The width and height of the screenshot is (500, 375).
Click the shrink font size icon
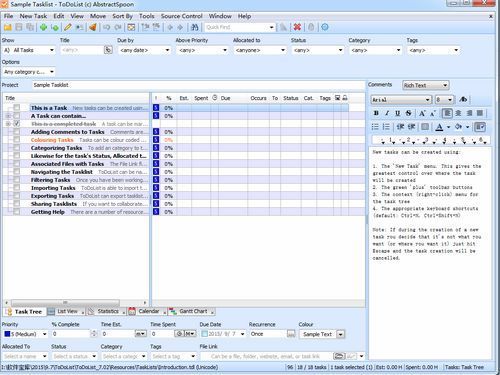433,113
